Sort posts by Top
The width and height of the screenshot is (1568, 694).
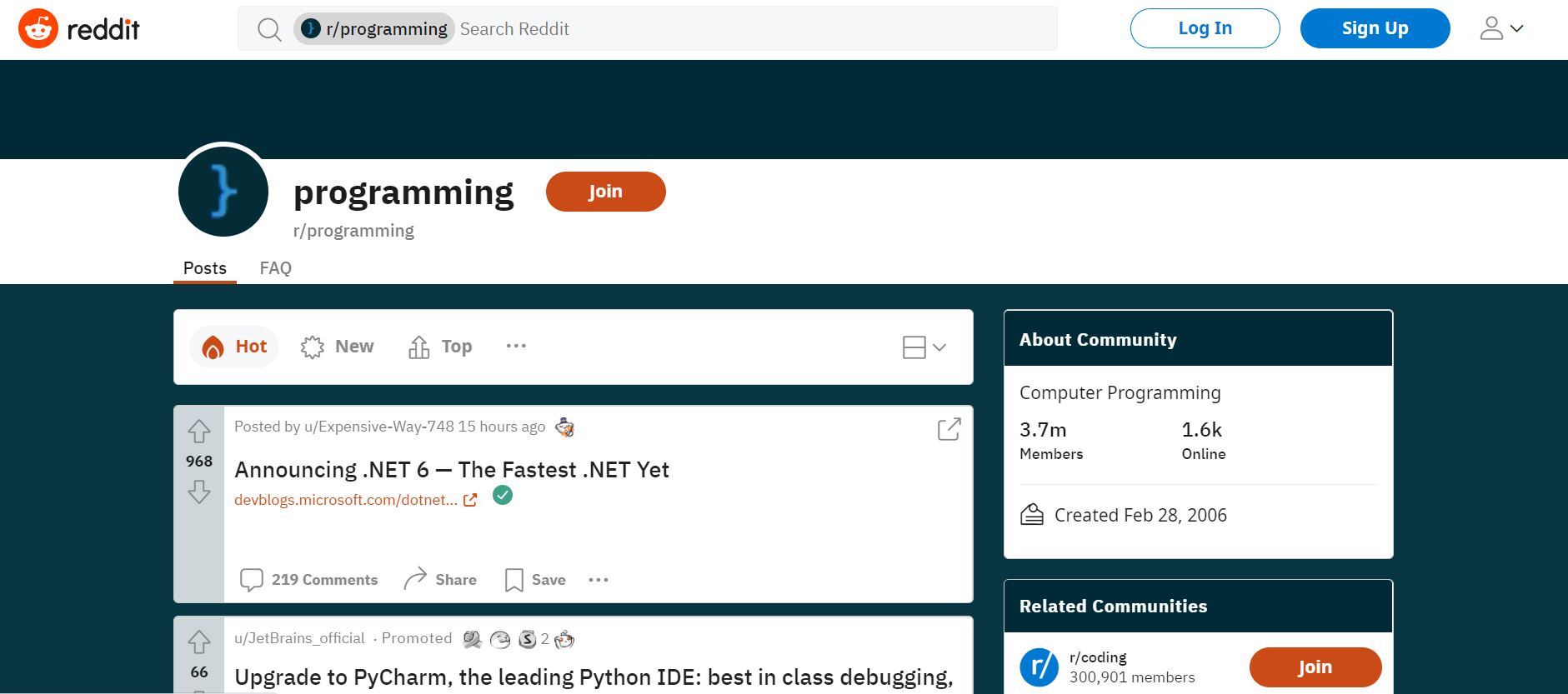(x=440, y=347)
